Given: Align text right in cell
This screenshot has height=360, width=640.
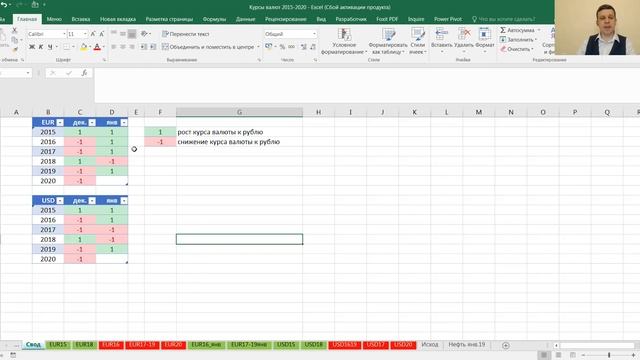Looking at the screenshot, I should [x=132, y=47].
